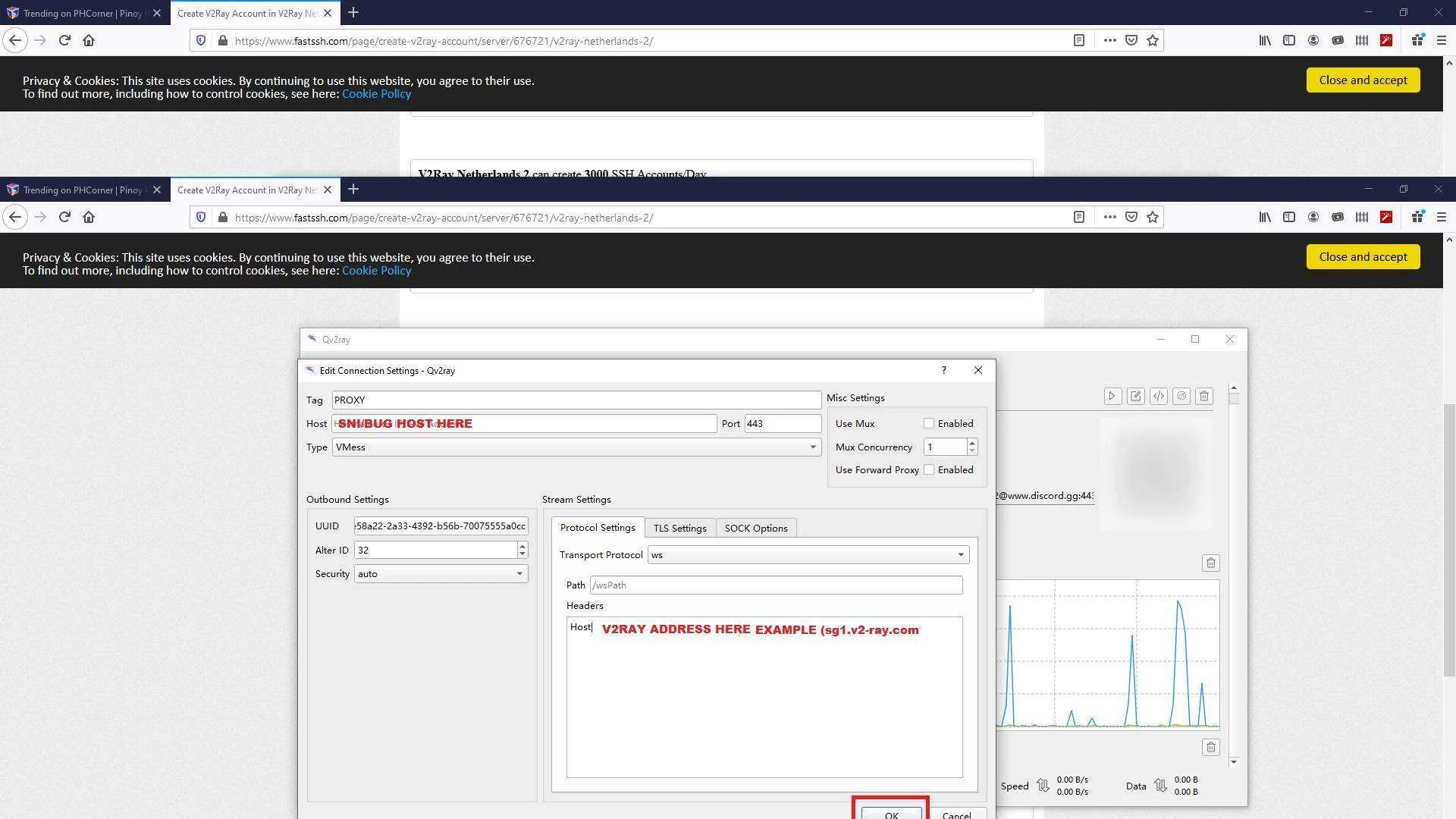Reload the page in the front browser window
The image size is (1456, 819).
click(x=64, y=217)
